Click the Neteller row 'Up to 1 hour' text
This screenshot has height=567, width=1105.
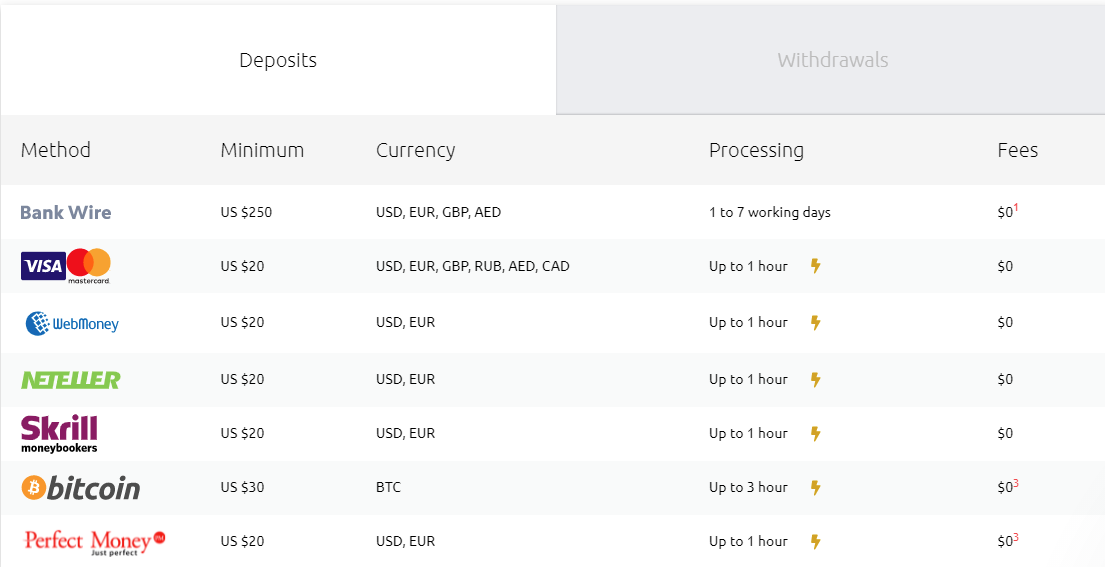point(748,380)
